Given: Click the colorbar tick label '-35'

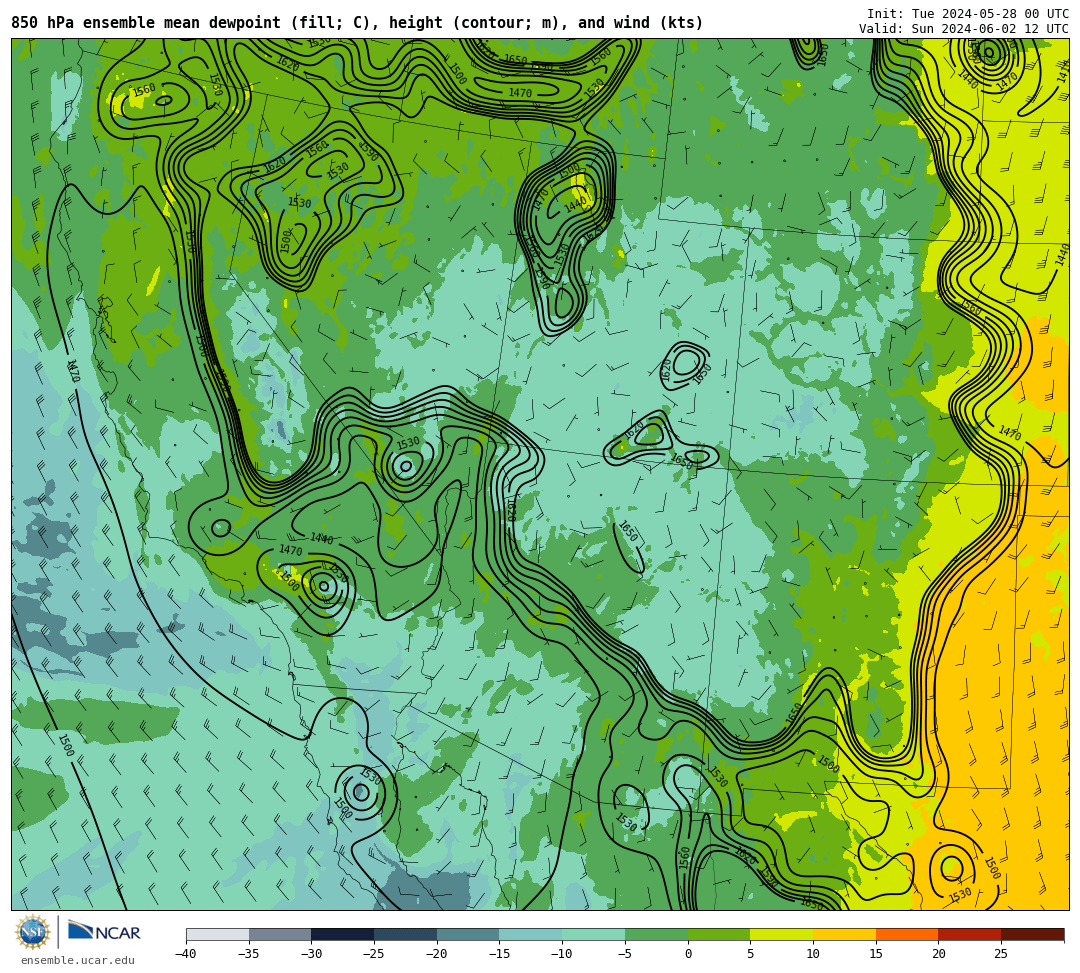Looking at the screenshot, I should click(x=248, y=954).
